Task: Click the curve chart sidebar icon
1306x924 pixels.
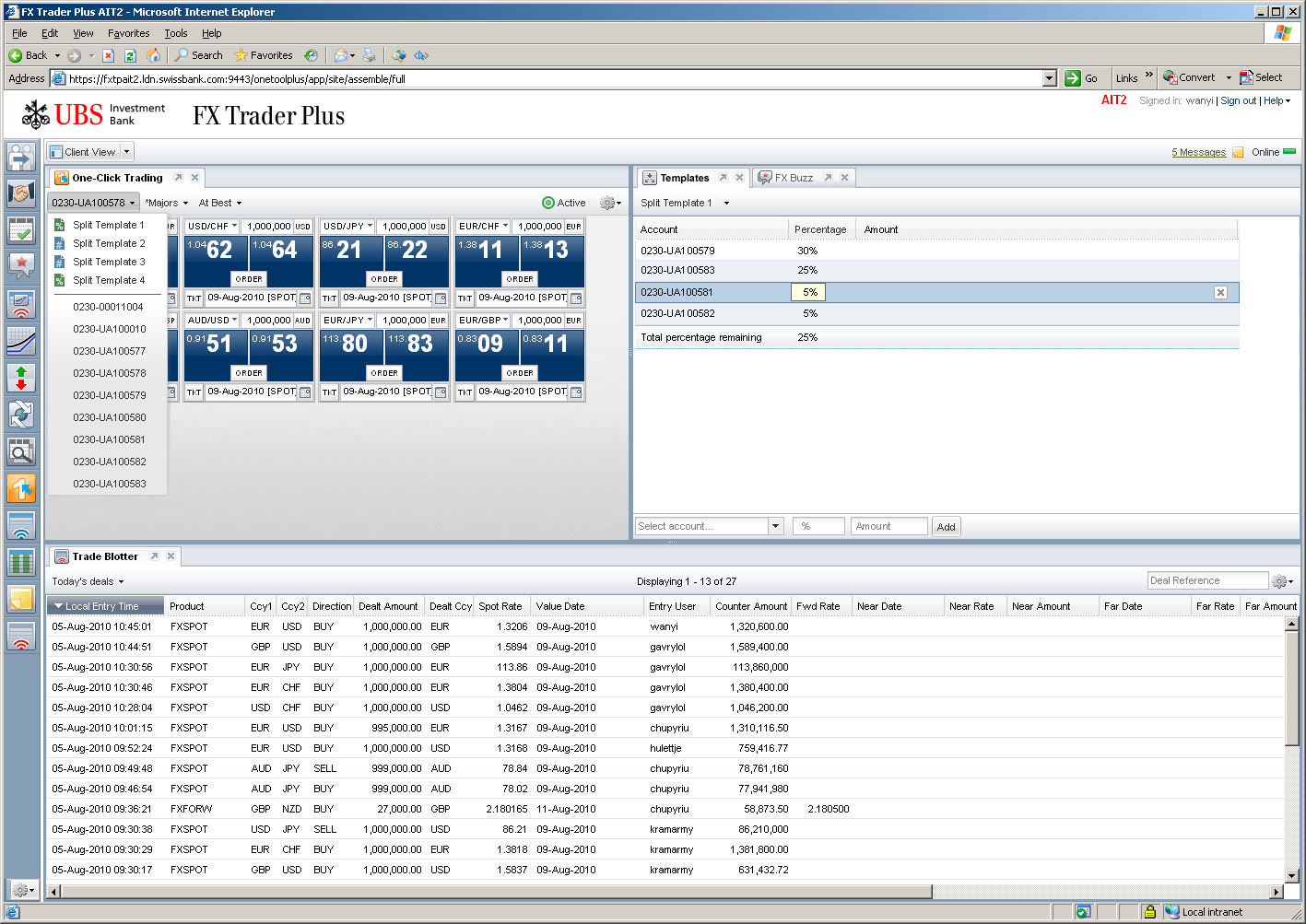Action: pos(21,341)
